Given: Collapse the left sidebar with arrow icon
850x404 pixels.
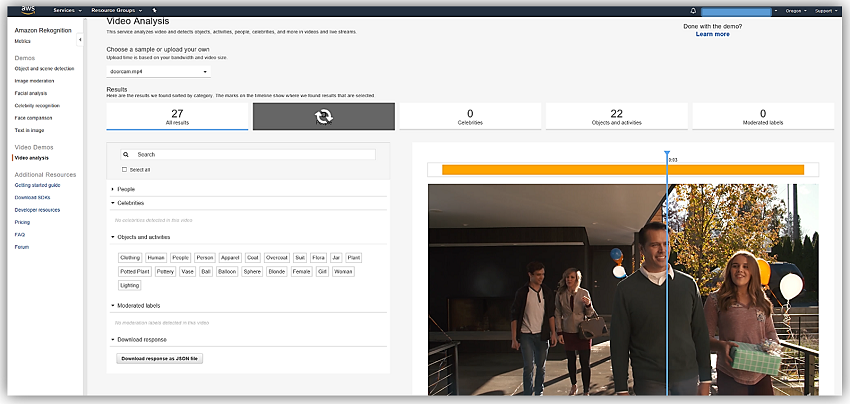Looking at the screenshot, I should tap(79, 40).
